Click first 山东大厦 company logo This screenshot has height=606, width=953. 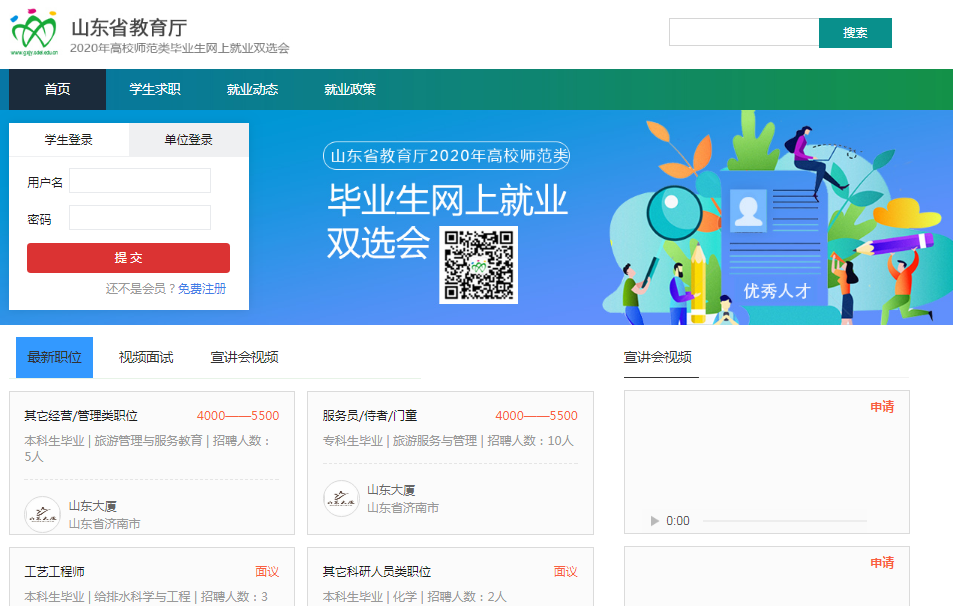tap(42, 514)
